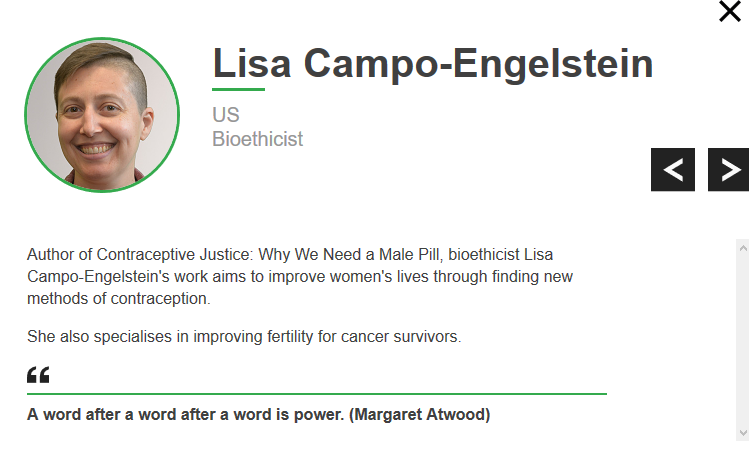749x452 pixels.
Task: Go to the previous profile
Action: click(673, 170)
